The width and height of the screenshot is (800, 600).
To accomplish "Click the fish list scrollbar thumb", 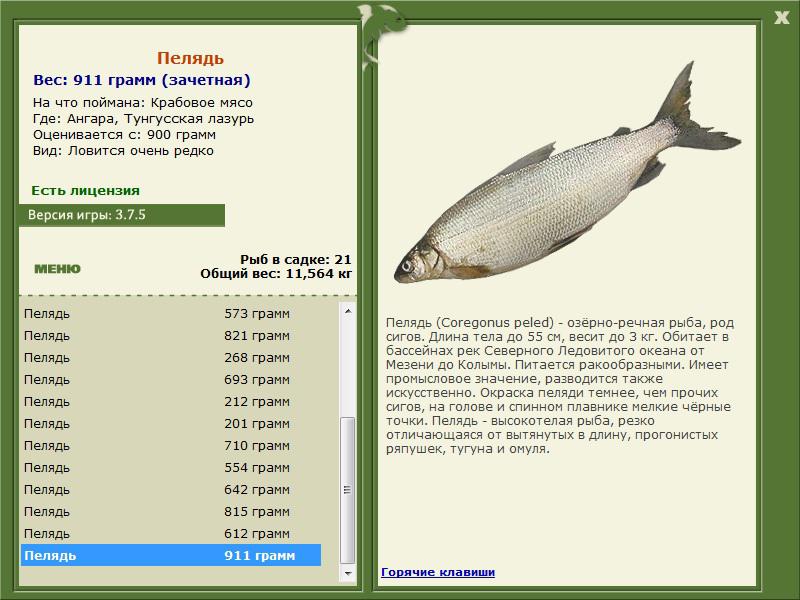I will (x=347, y=490).
